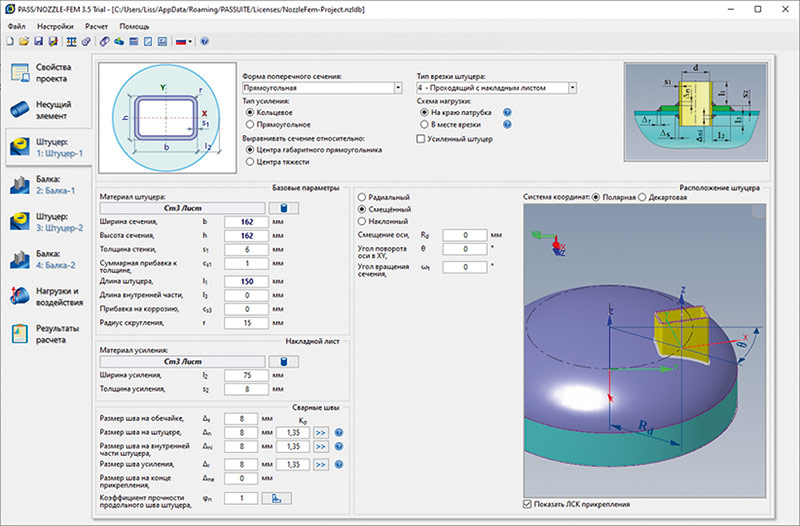Viewport: 800px width, 526px height.
Task: Open Нагрузки и воздействия in the sidebar
Action: tap(46, 296)
